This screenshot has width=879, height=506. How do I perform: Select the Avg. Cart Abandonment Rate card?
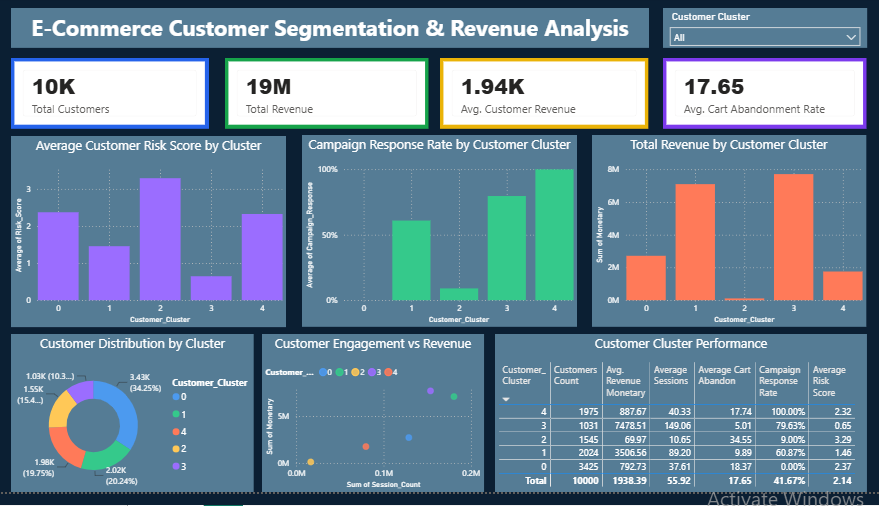click(765, 94)
